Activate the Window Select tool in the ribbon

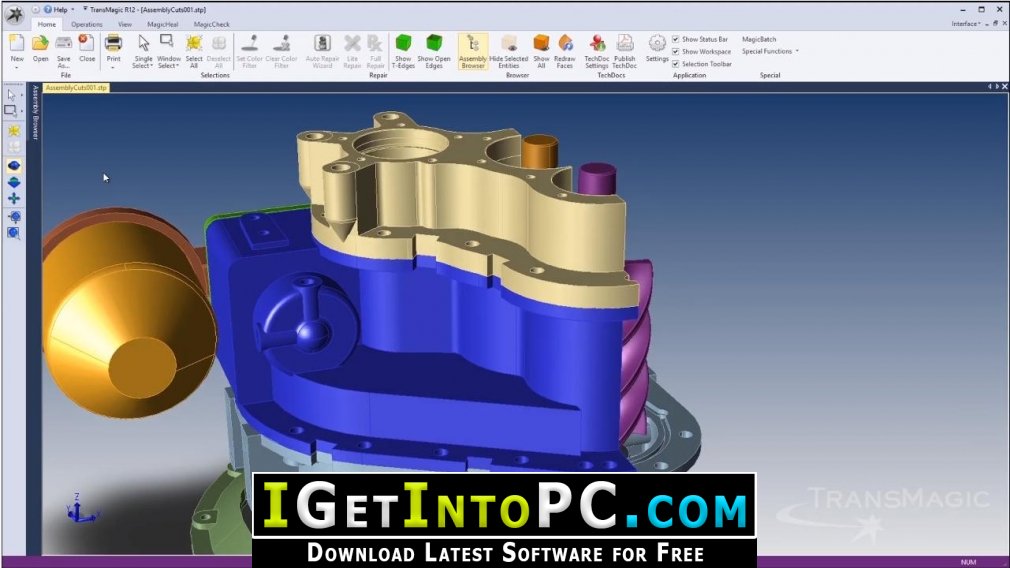click(169, 52)
